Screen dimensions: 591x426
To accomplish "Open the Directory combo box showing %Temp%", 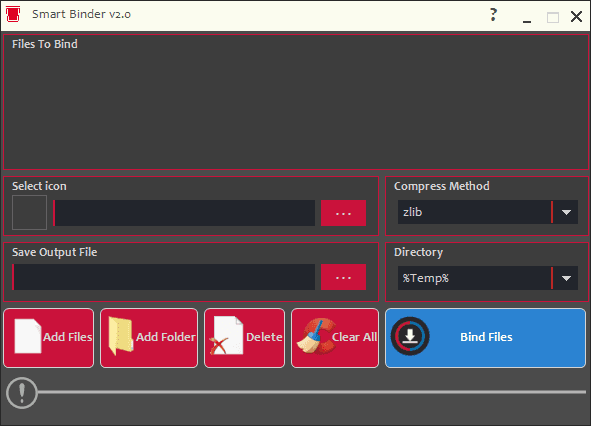I will [488, 278].
